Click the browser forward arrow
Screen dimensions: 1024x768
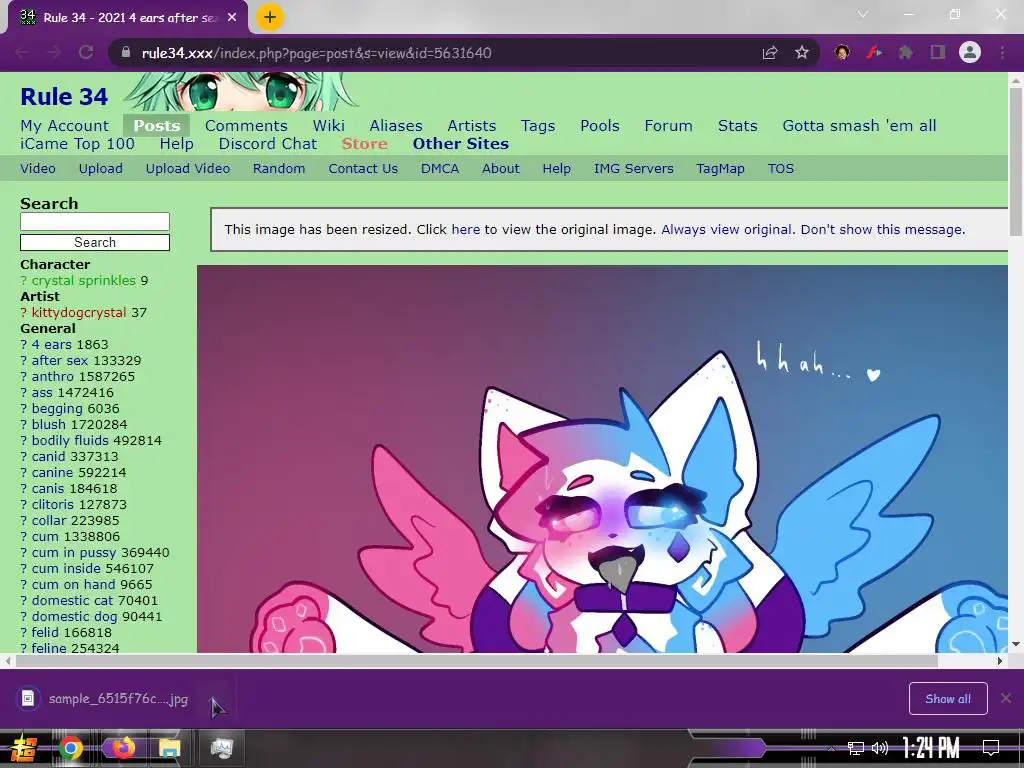(x=54, y=53)
